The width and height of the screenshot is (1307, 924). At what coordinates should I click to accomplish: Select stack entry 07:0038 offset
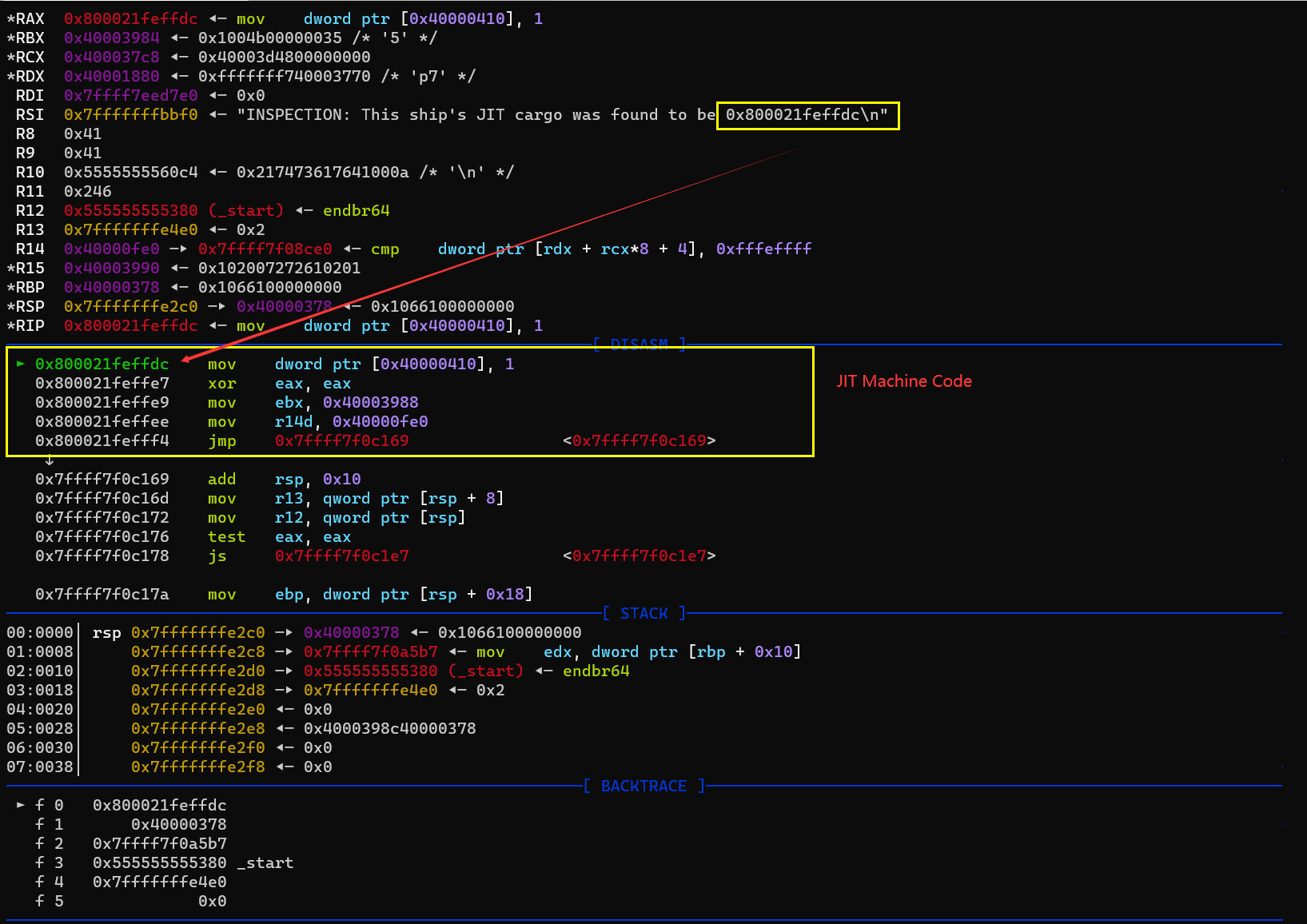point(40,767)
